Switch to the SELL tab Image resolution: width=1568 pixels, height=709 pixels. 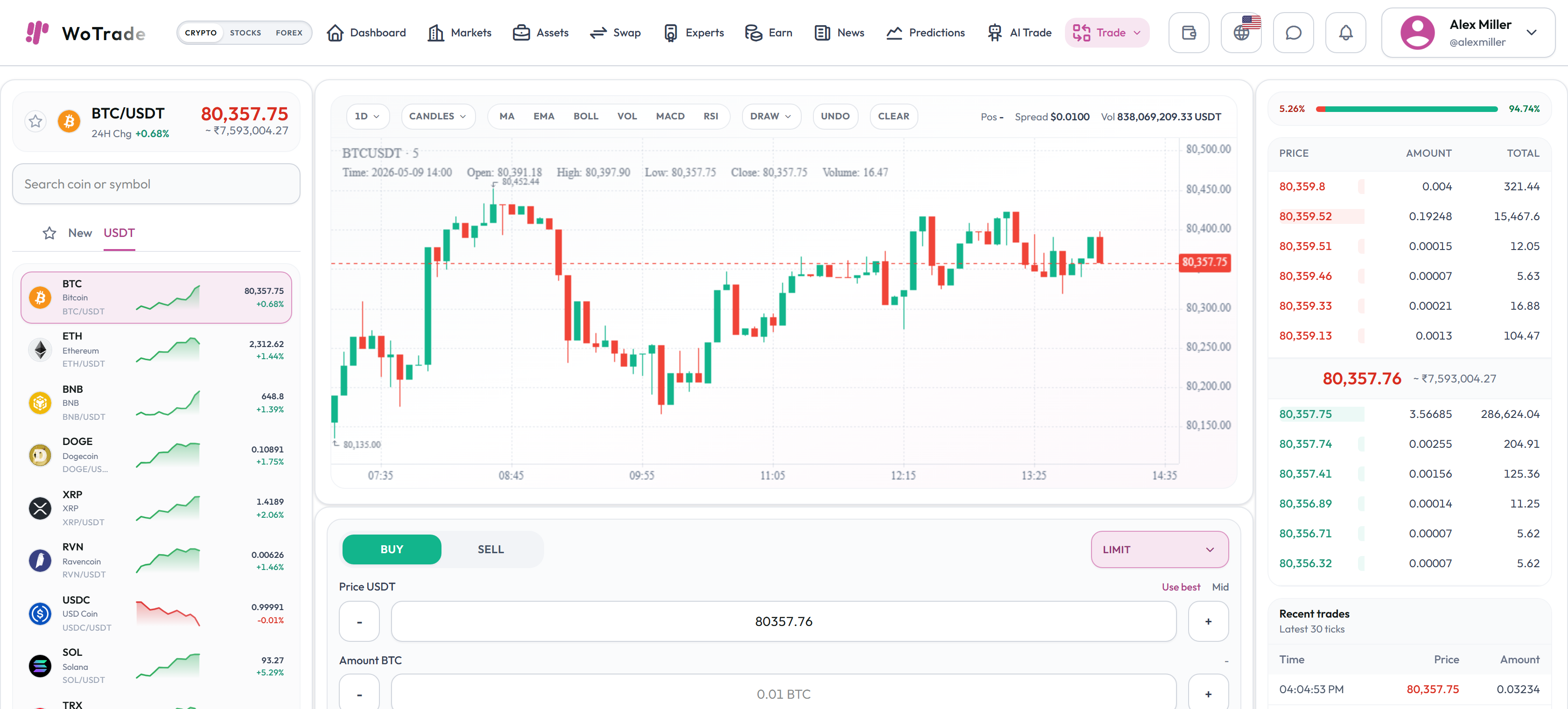pyautogui.click(x=490, y=549)
